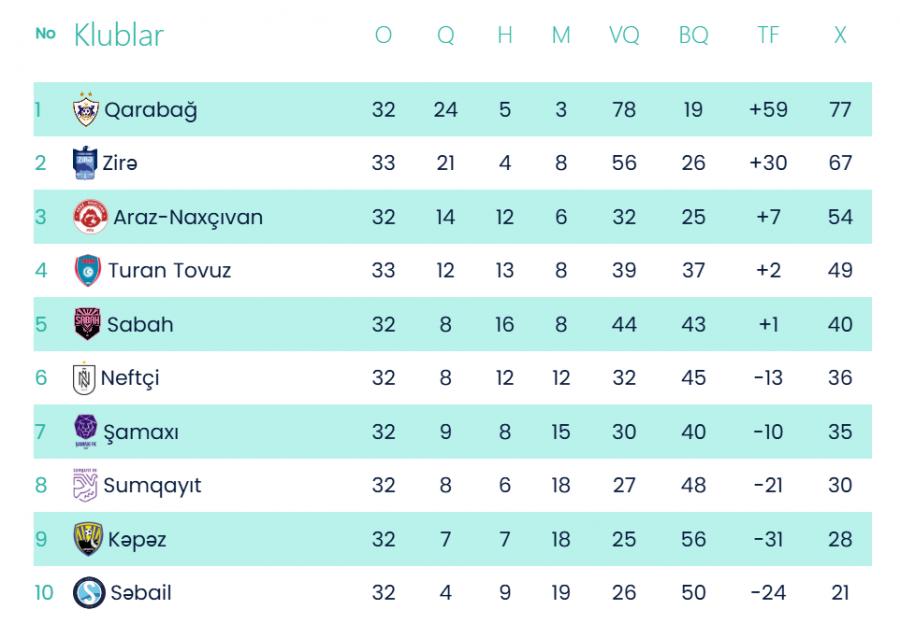Click the Şamaxı purple lion logo
This screenshot has width=900, height=624.
coord(86,431)
